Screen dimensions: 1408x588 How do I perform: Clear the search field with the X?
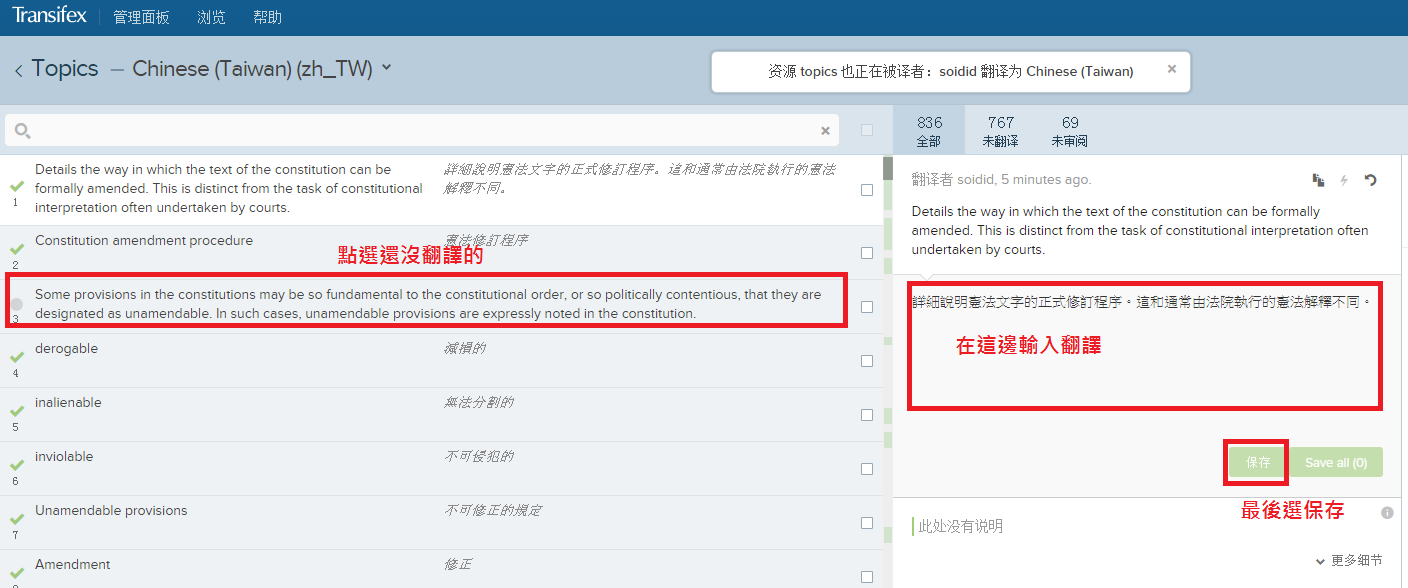coord(825,131)
